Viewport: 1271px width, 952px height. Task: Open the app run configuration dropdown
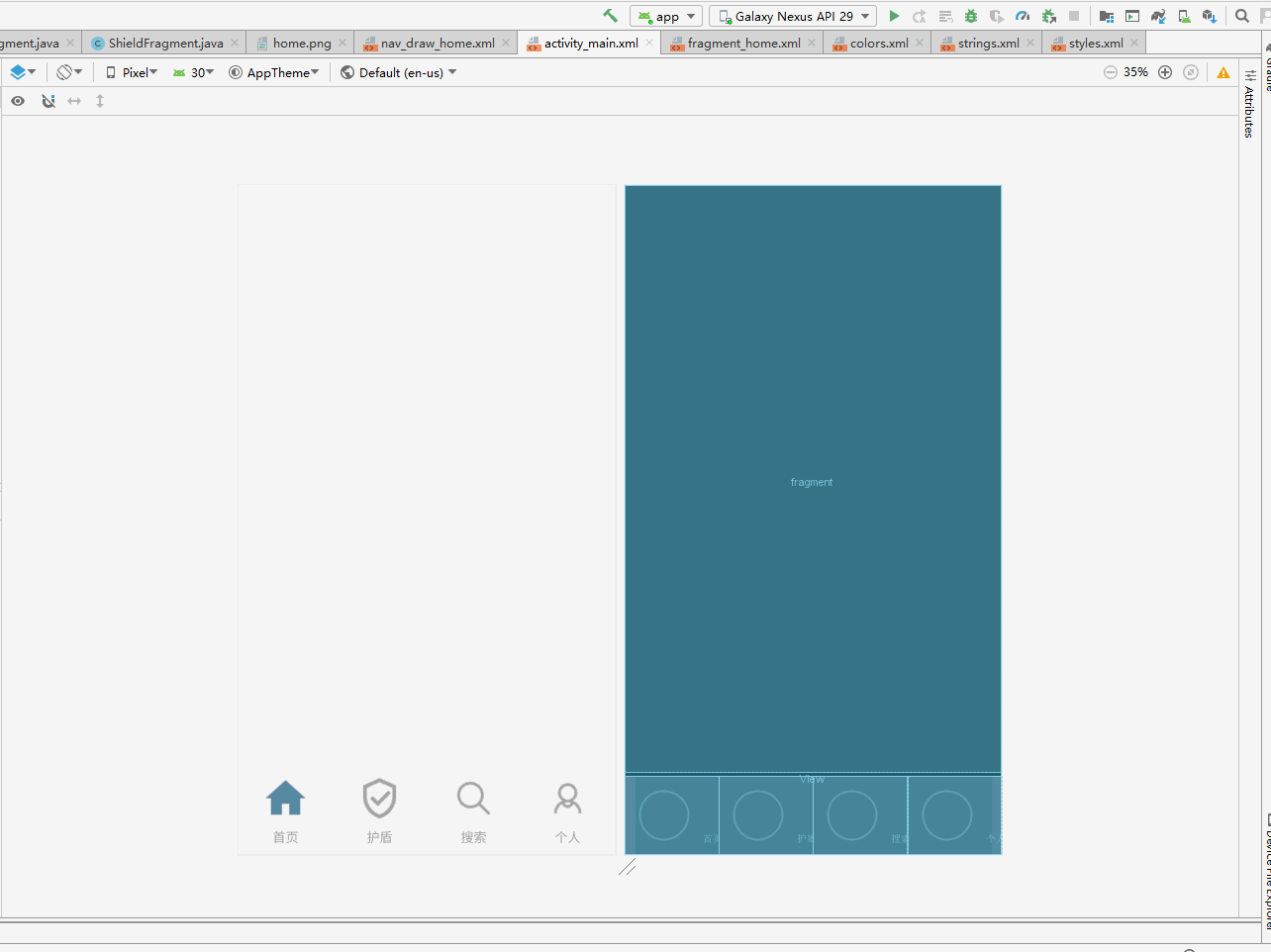coord(666,16)
